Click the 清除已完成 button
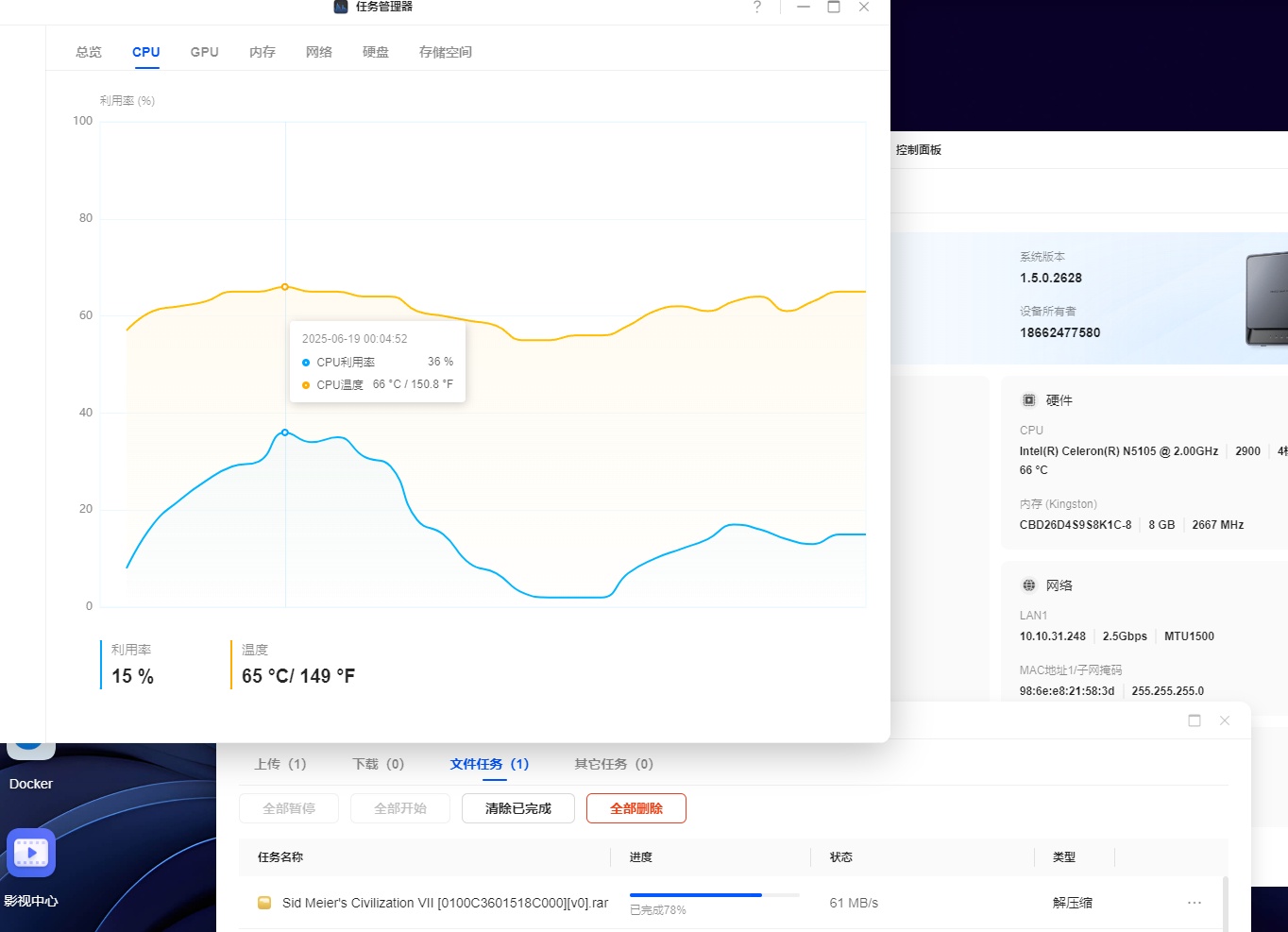The width and height of the screenshot is (1288, 932). click(517, 808)
